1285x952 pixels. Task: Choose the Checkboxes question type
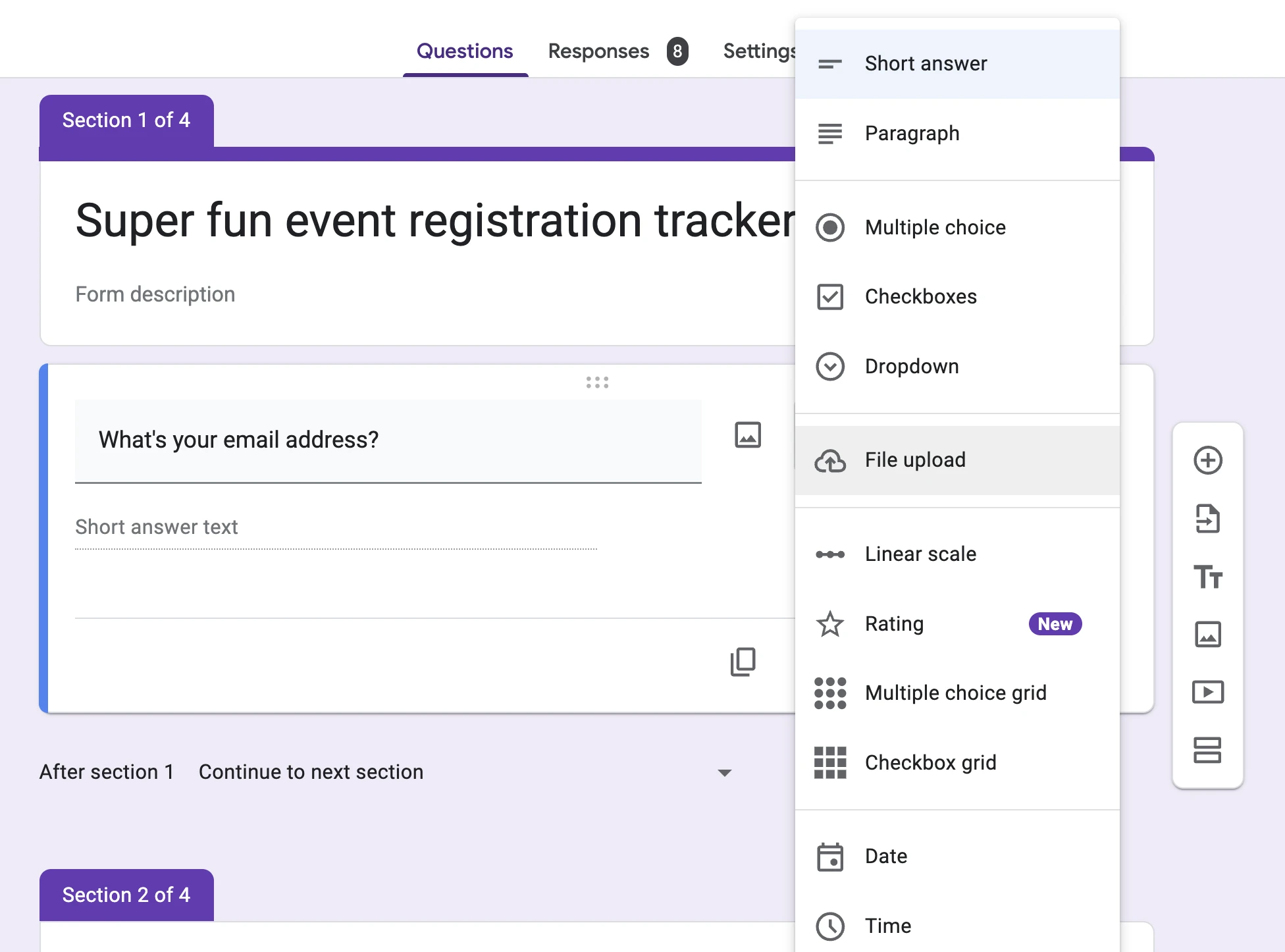point(920,297)
